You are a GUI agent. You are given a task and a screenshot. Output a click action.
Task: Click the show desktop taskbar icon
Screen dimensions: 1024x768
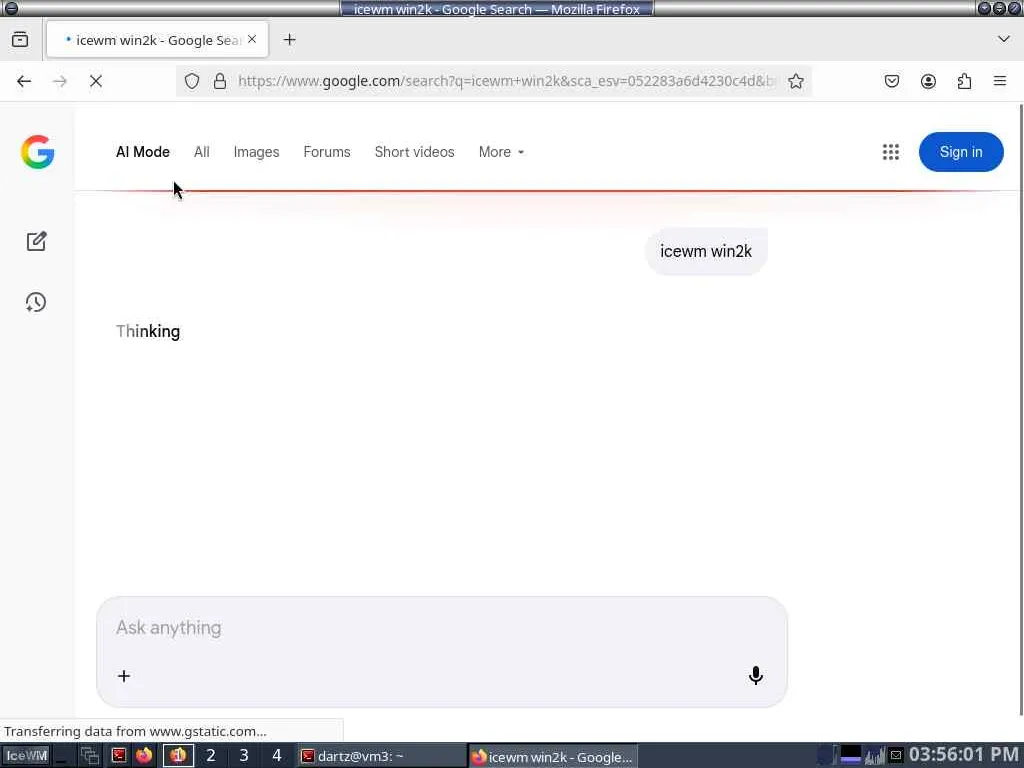62,756
